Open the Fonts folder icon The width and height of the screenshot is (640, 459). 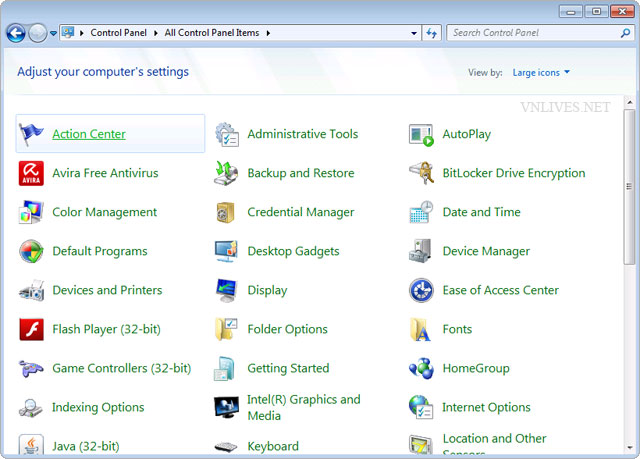click(420, 330)
